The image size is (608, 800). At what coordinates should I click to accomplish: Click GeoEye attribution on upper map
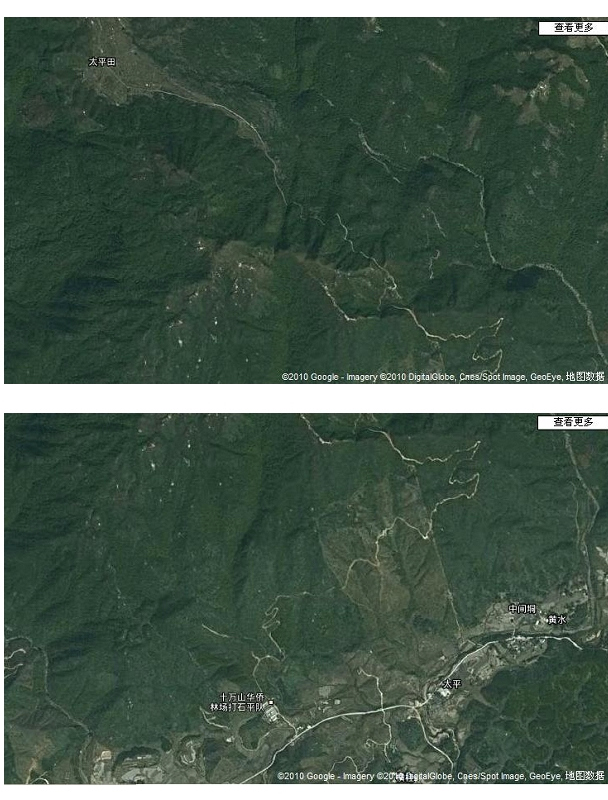point(546,377)
